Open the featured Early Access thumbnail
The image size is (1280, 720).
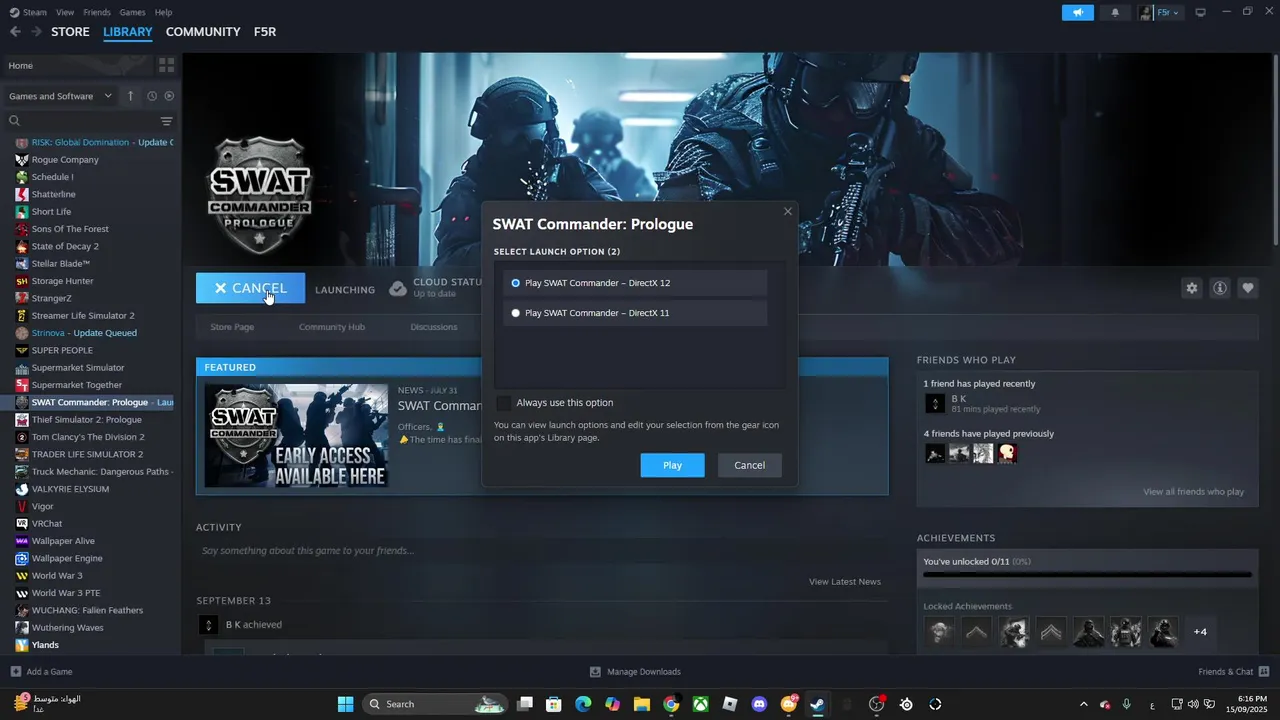coord(296,436)
